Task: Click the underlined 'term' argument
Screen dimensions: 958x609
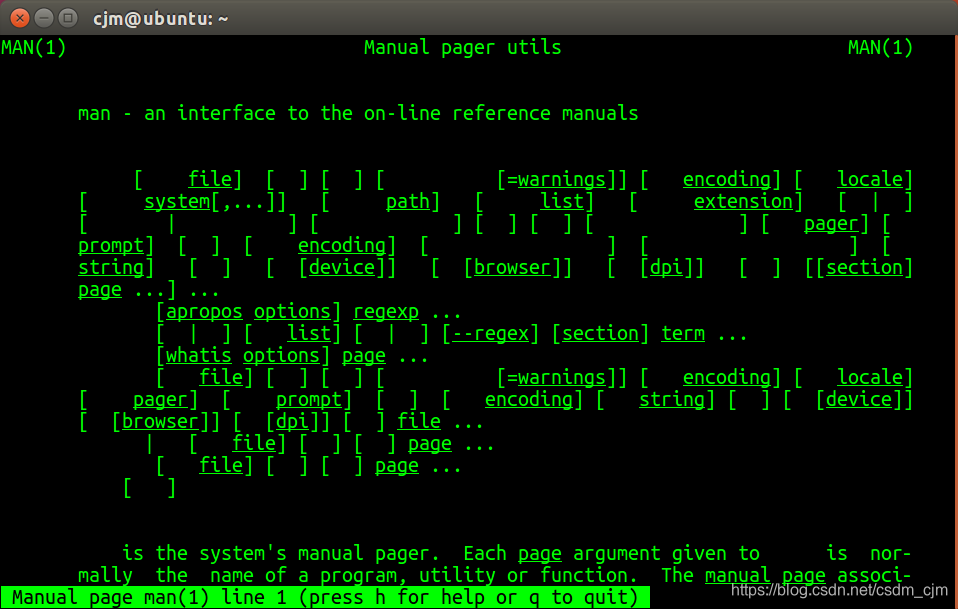Action: click(x=683, y=334)
